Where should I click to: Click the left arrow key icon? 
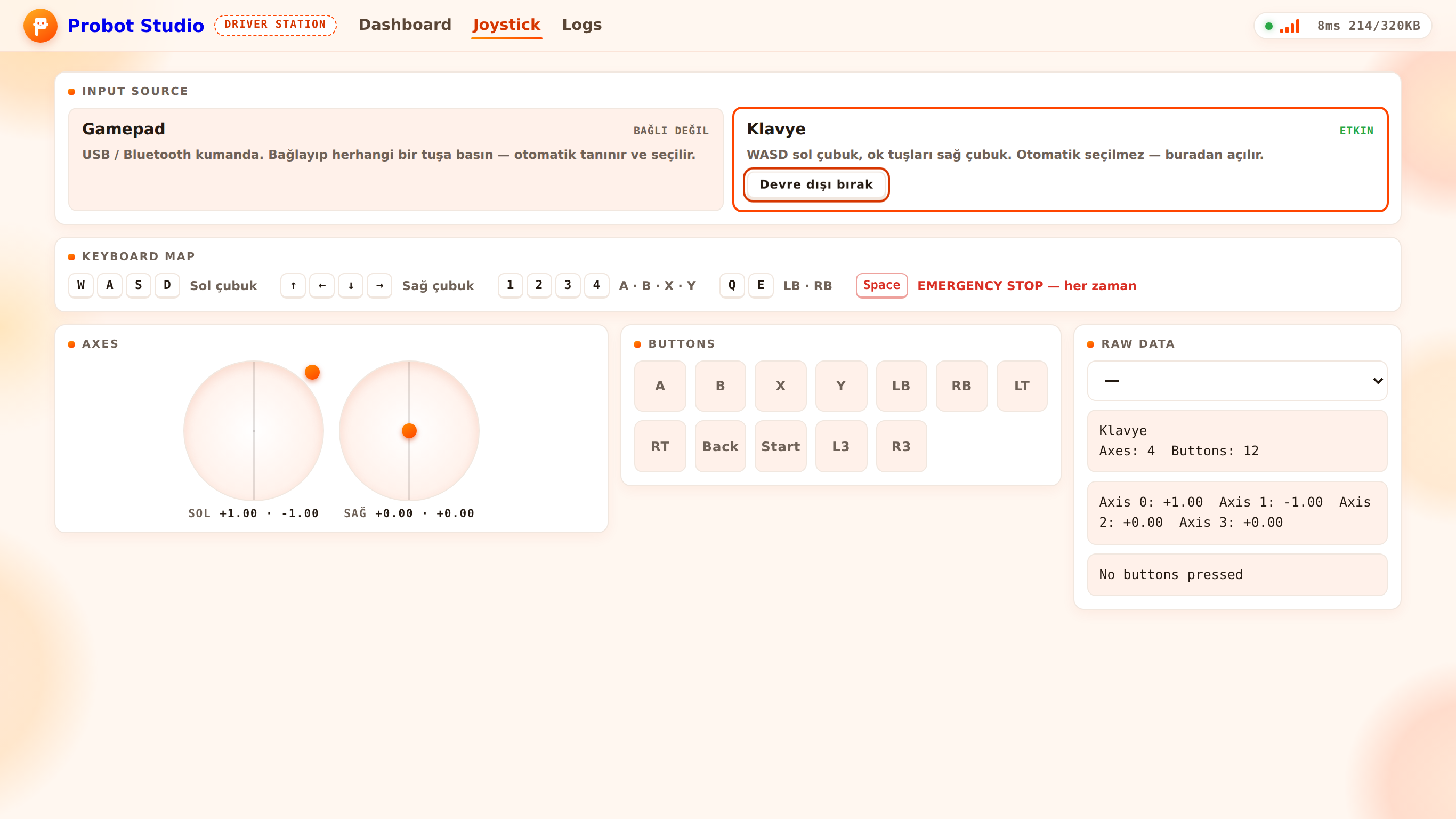[x=322, y=286]
